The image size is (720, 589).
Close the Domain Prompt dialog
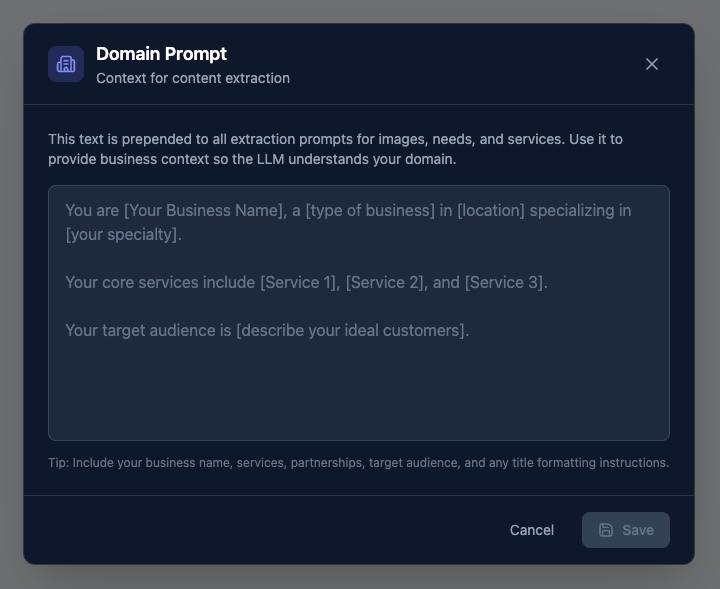pos(652,64)
